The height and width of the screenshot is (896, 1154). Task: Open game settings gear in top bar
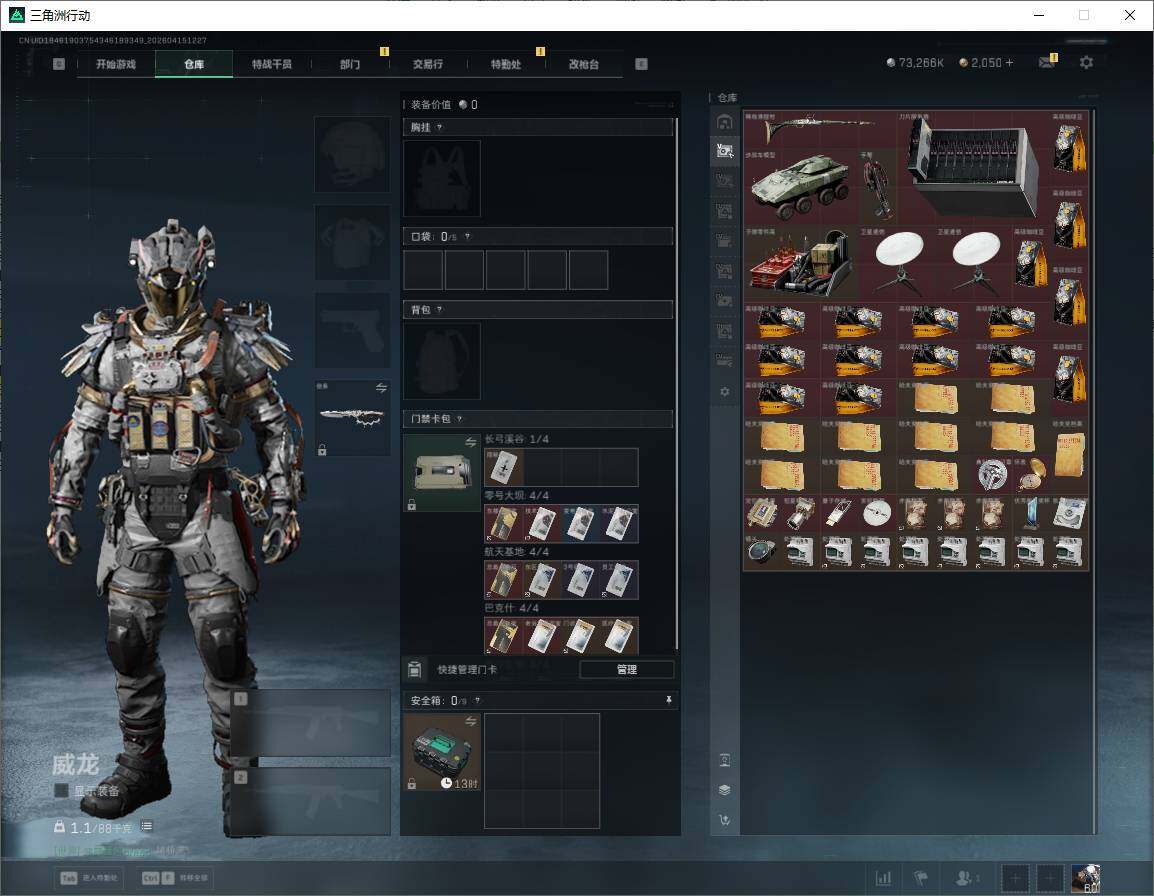coord(1086,63)
